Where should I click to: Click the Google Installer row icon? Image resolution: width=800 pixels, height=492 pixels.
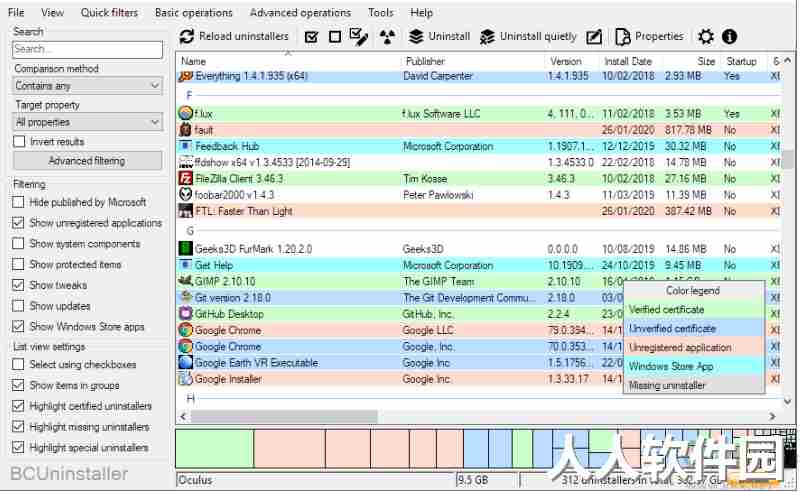tap(186, 379)
